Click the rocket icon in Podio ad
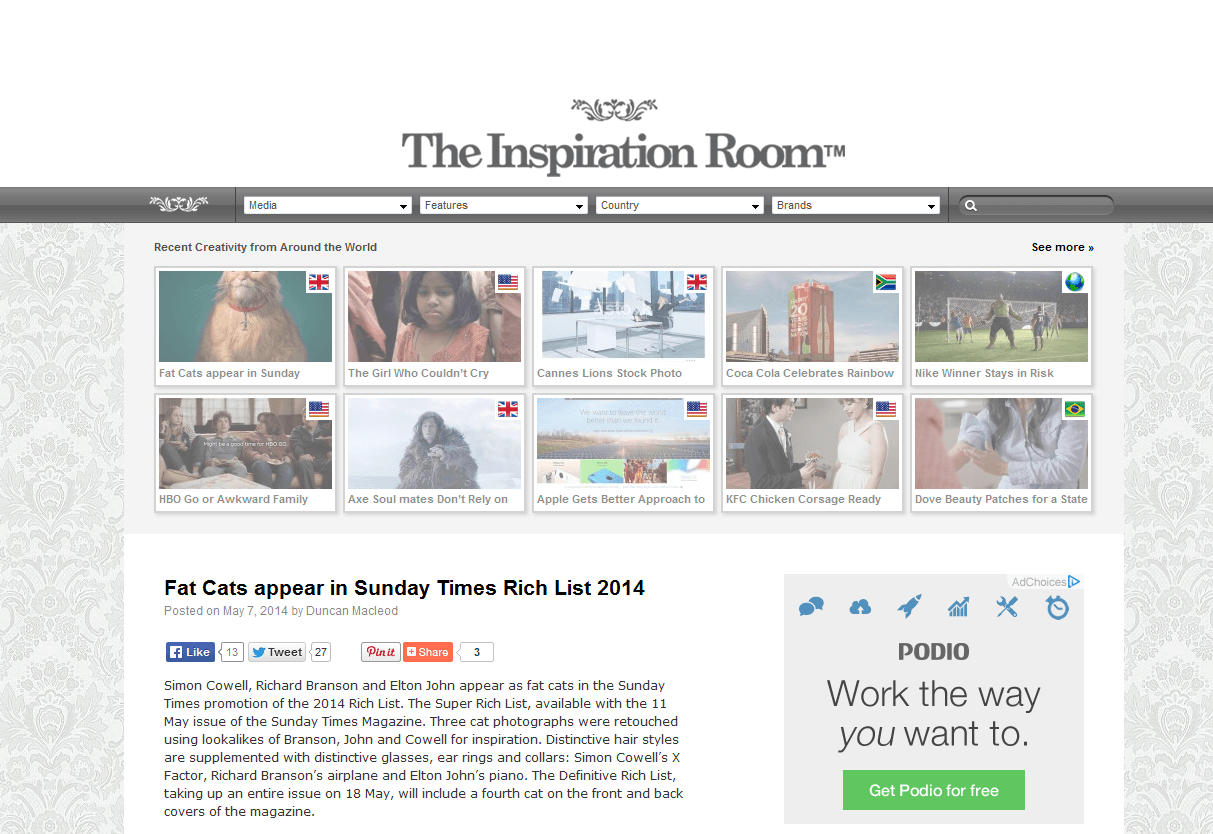The width and height of the screenshot is (1213, 834). coord(909,606)
